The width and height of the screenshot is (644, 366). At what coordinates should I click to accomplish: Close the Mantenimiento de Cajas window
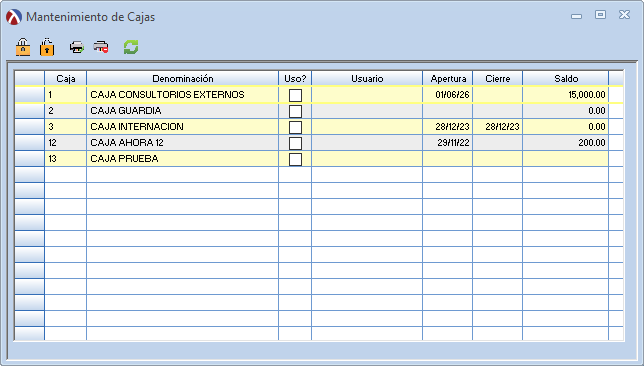624,15
